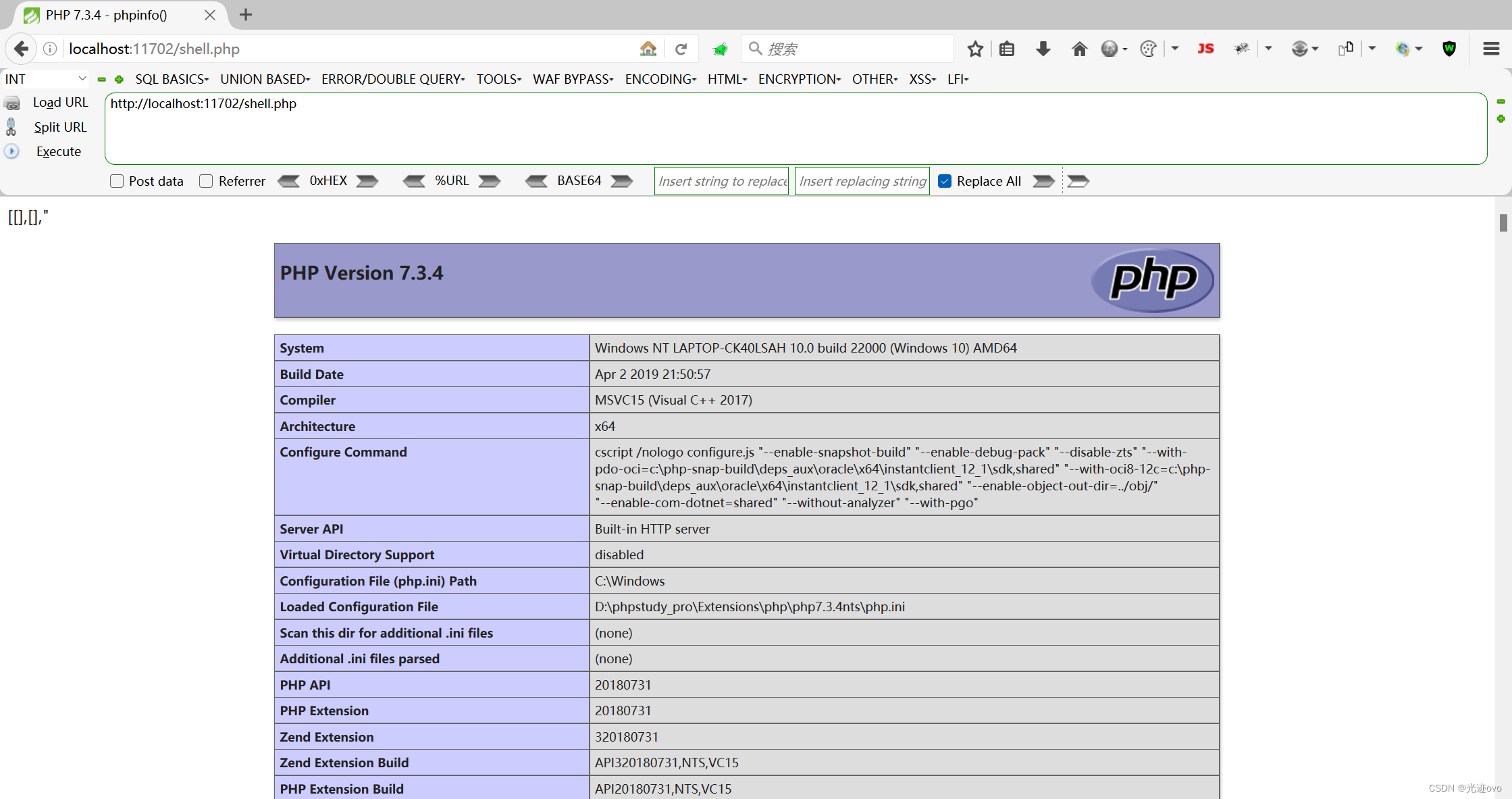Image resolution: width=1512 pixels, height=799 pixels.
Task: Click the grey globe extension icon
Action: point(1109,49)
